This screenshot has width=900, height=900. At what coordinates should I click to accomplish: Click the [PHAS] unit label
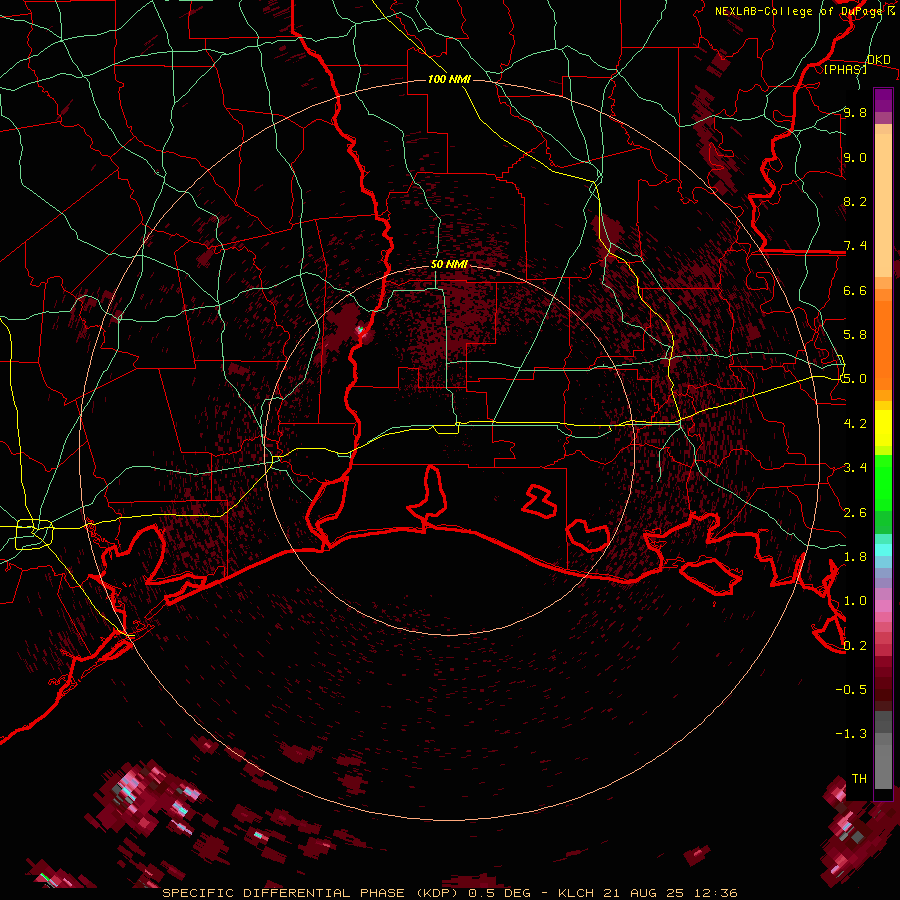[845, 69]
